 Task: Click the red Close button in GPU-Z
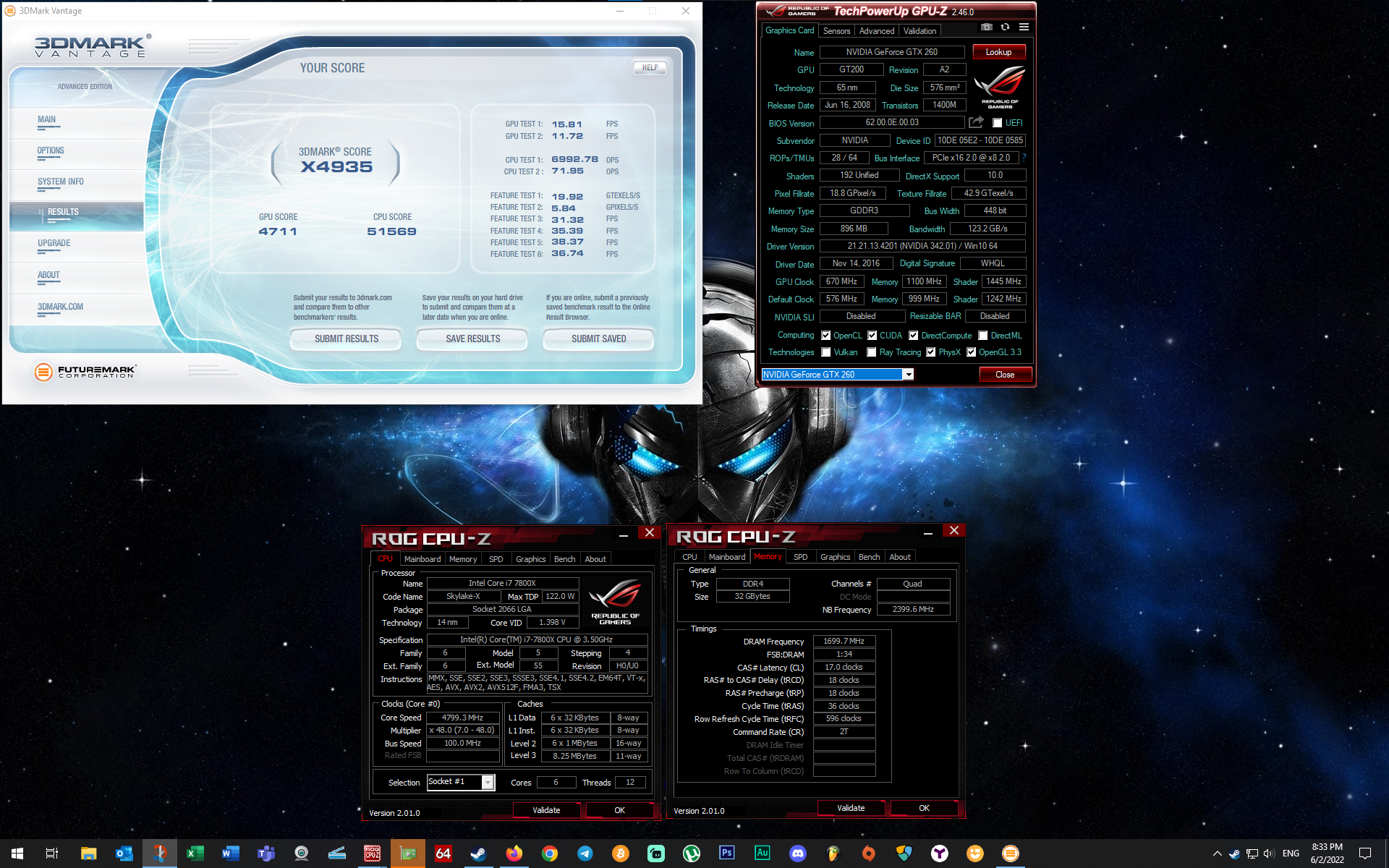click(1005, 375)
